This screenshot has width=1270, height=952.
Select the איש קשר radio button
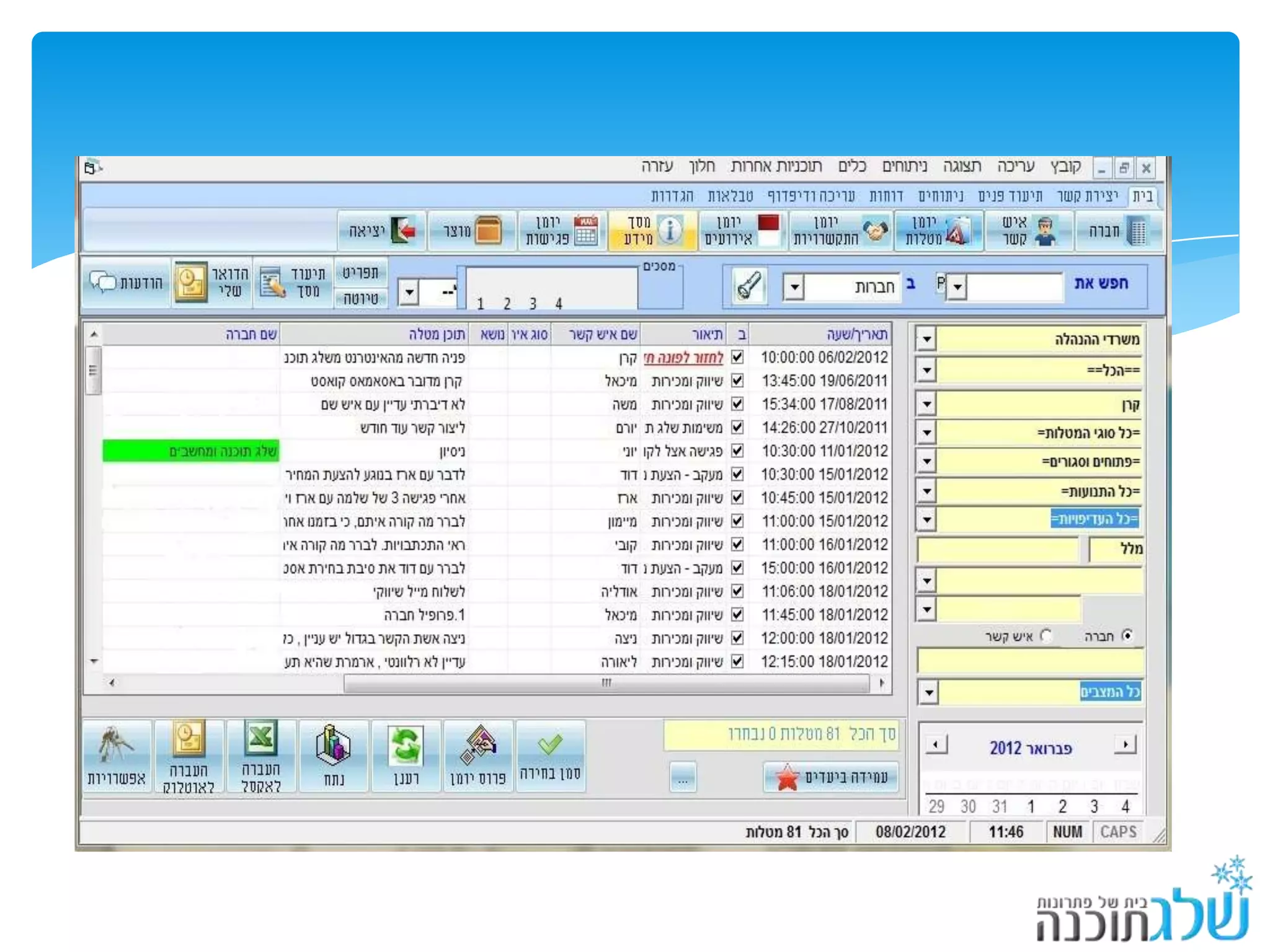tap(1046, 636)
